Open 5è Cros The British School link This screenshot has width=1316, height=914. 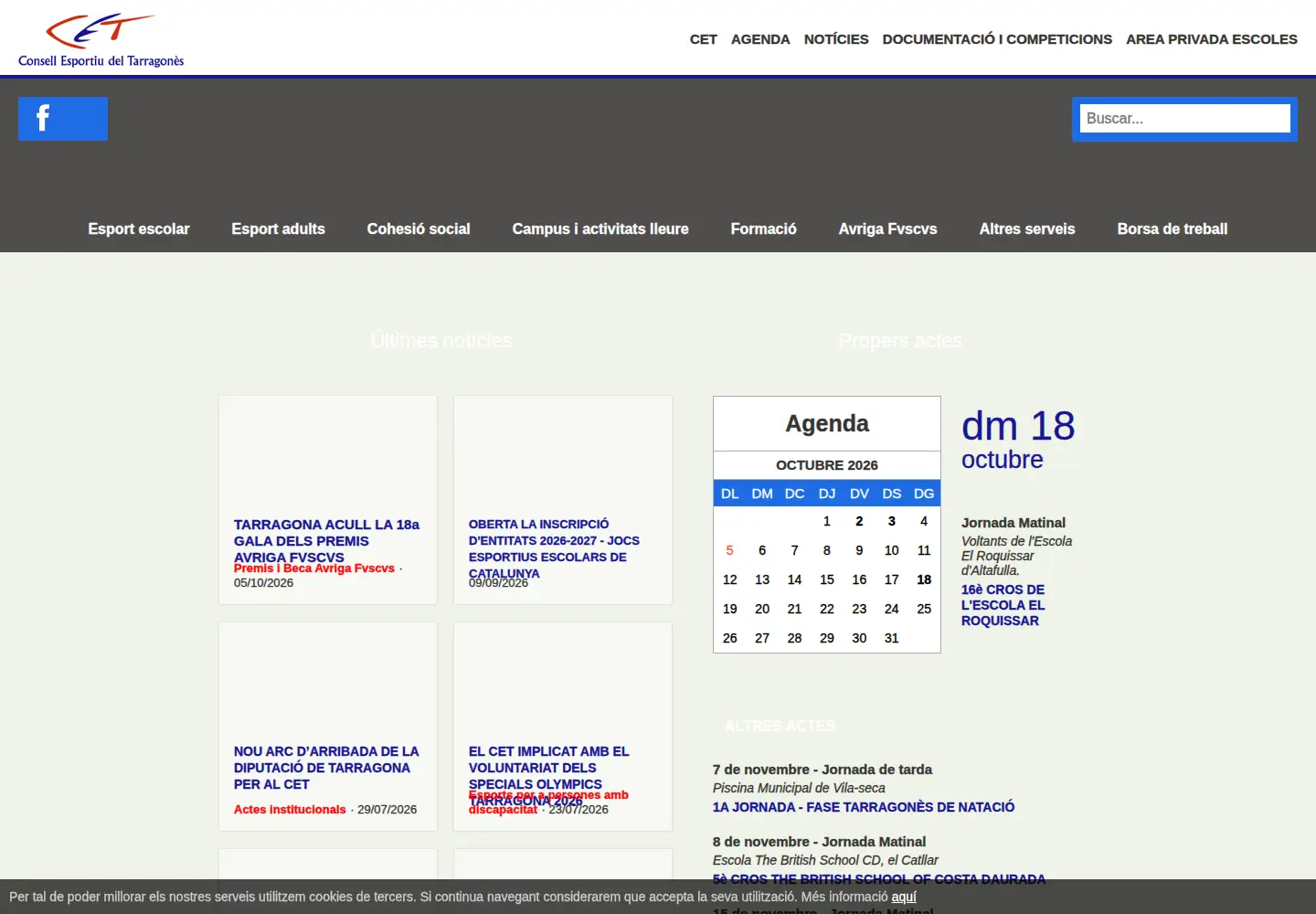tap(879, 879)
